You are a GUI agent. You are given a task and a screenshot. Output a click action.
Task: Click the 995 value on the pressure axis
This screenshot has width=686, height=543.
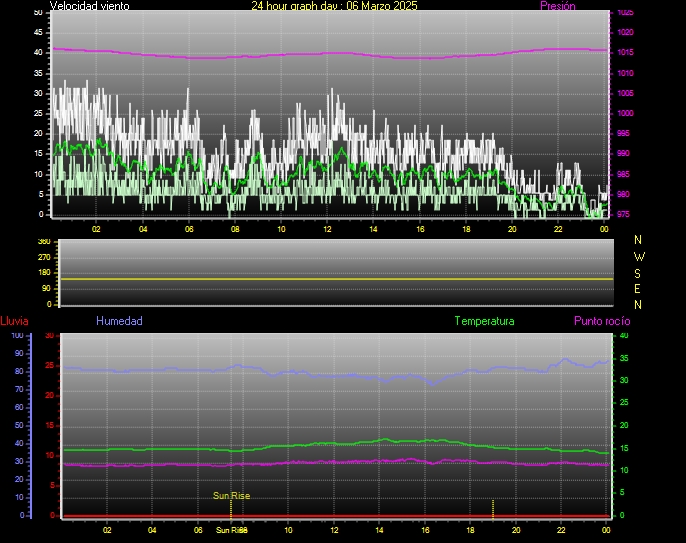(623, 133)
